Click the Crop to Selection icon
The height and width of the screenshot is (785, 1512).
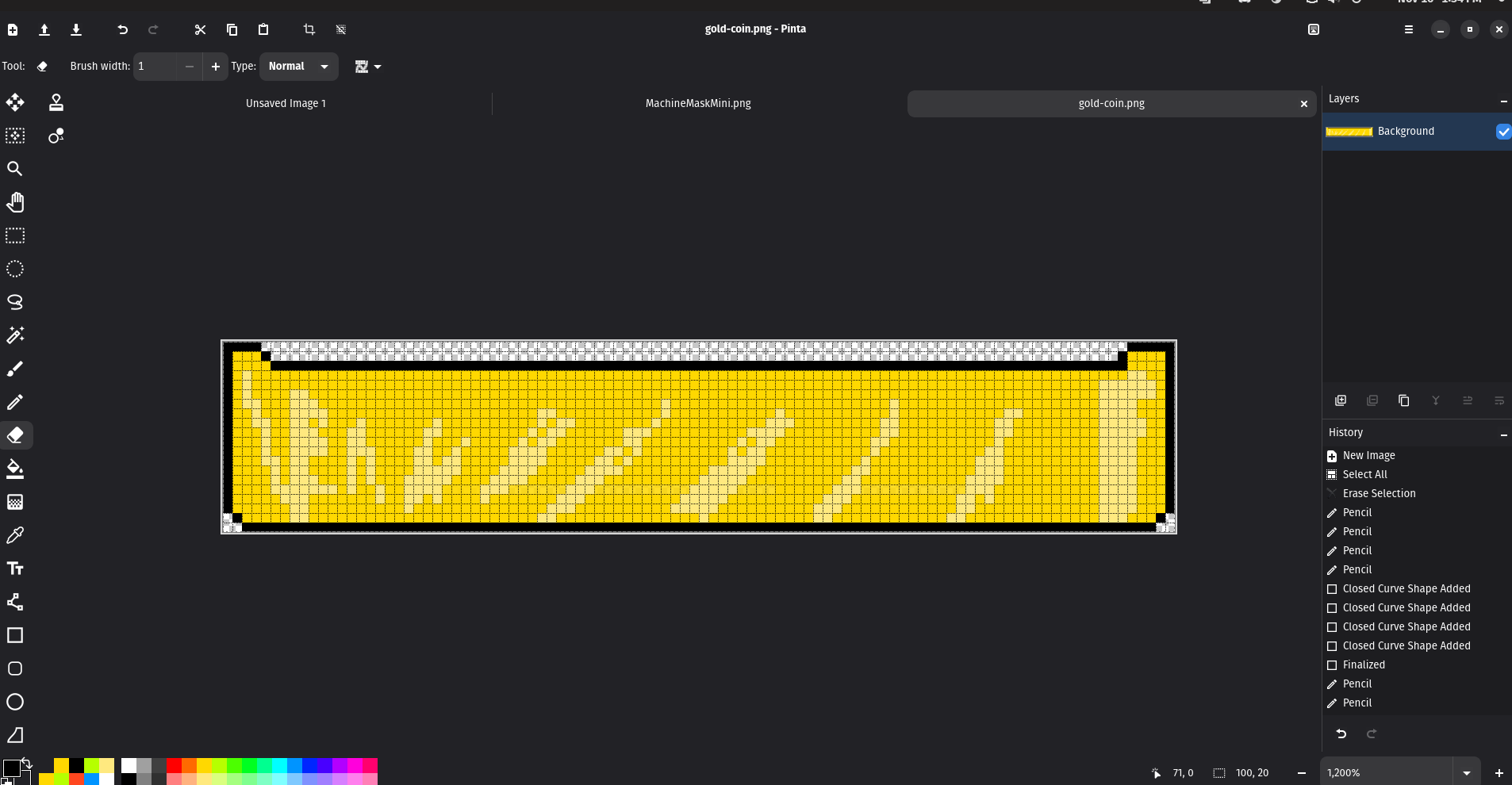pos(309,29)
